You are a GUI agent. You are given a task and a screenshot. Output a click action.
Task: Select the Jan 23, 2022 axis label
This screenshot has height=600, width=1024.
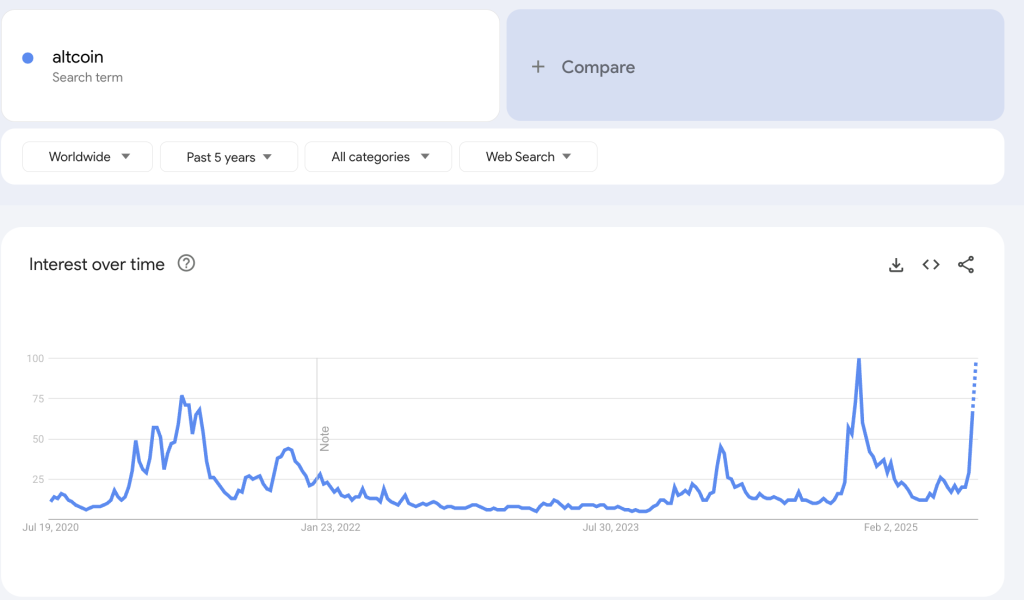tap(330, 528)
